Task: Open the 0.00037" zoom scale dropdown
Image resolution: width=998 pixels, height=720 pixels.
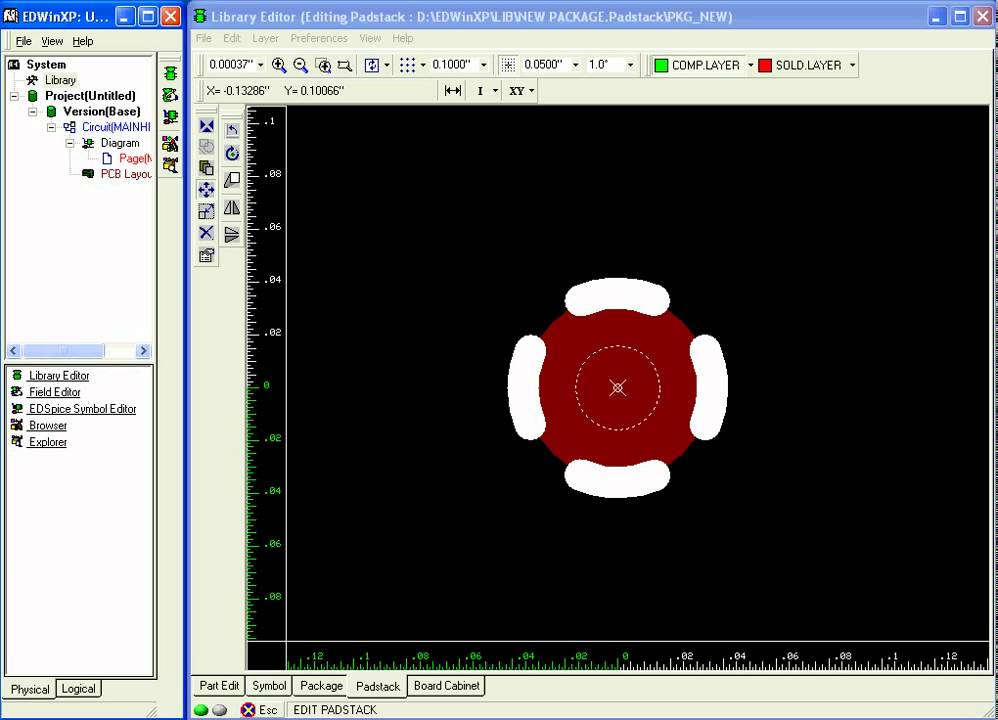Action: [x=260, y=65]
